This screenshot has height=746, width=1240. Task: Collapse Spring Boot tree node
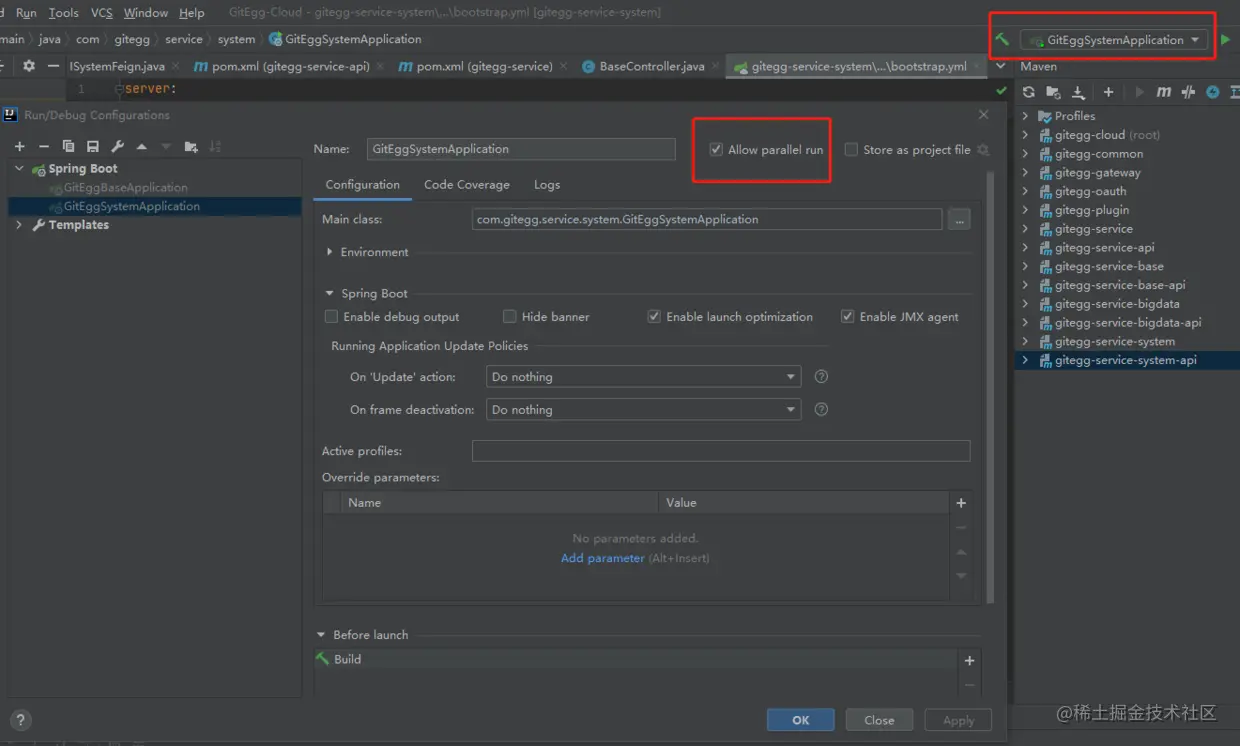19,168
